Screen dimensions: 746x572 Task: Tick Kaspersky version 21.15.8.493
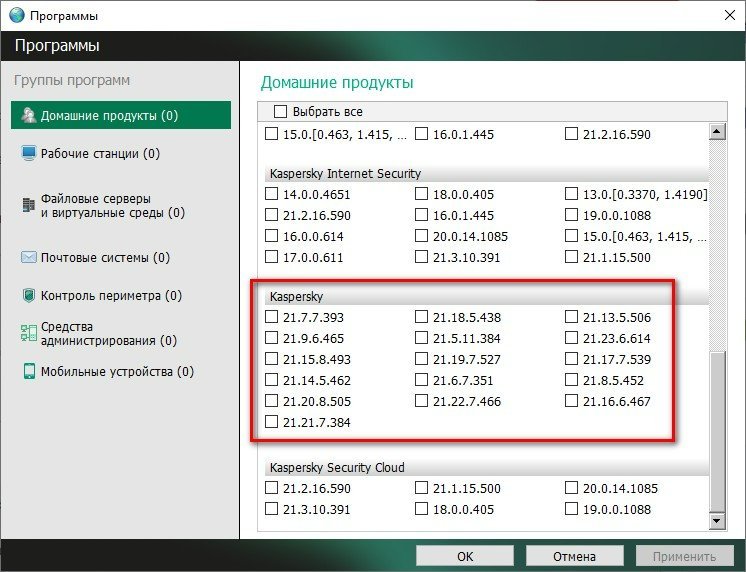271,359
